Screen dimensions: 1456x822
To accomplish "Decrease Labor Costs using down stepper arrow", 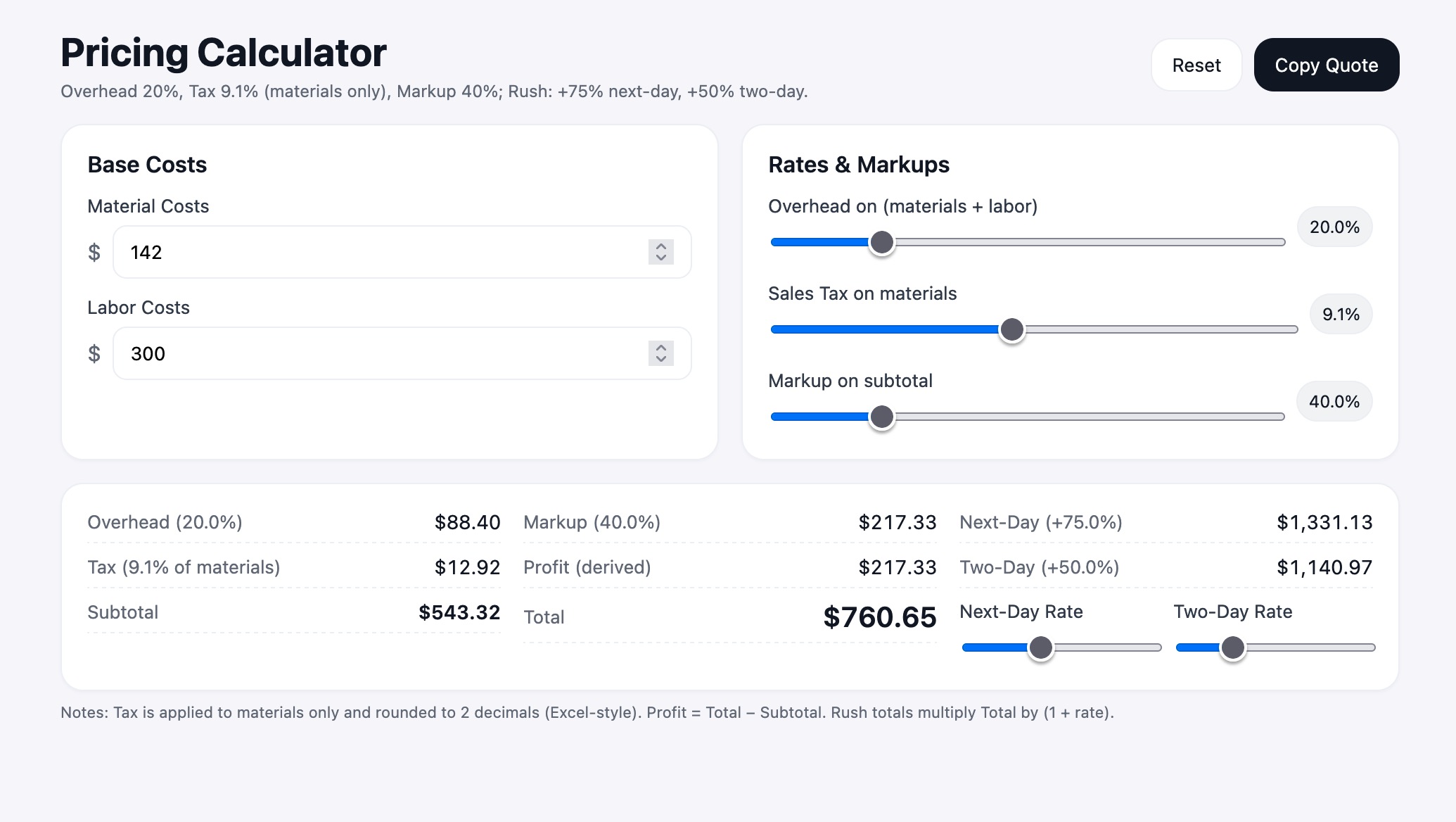I will pos(660,360).
